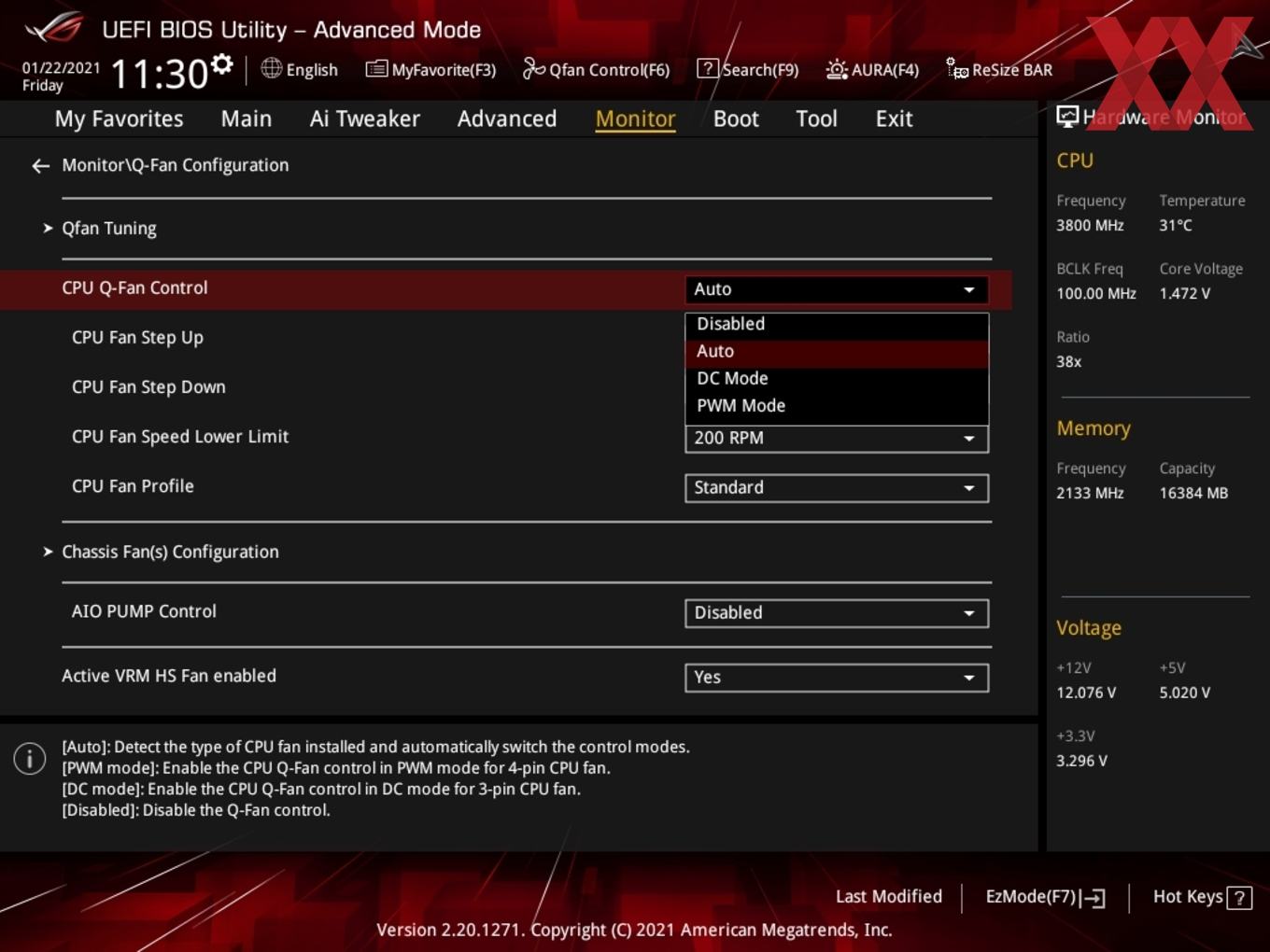Select CPU Fan Speed Lower Limit label
Viewport: 1270px width, 952px height.
180,437
